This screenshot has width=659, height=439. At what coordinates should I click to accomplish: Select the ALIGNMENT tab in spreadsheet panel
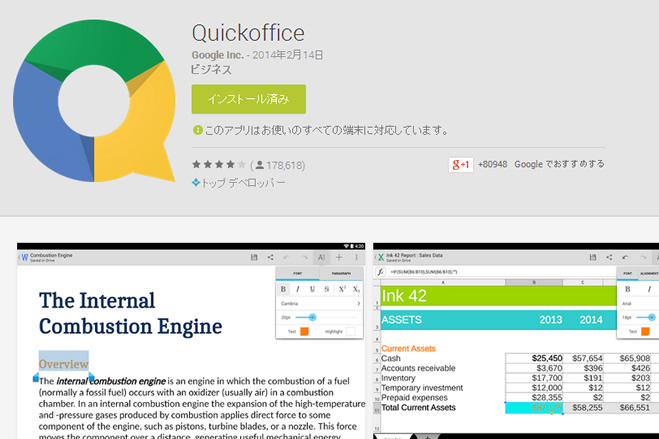click(x=649, y=273)
